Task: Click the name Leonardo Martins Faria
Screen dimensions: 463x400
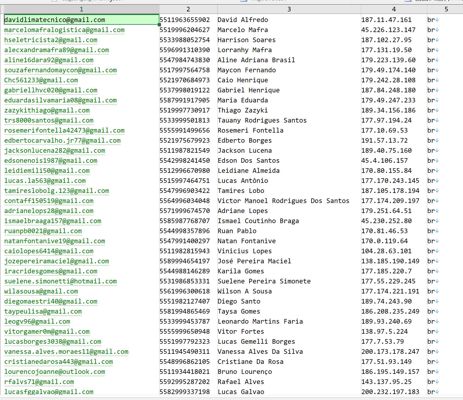Action: pos(260,321)
